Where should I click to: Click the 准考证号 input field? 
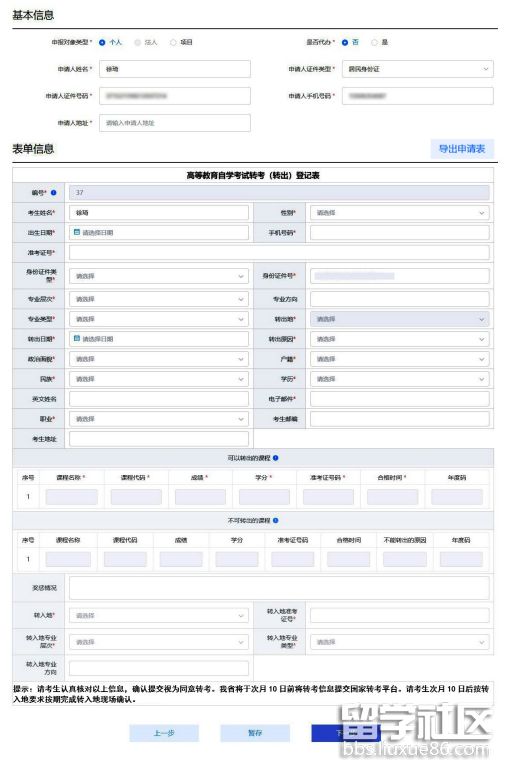[279, 253]
